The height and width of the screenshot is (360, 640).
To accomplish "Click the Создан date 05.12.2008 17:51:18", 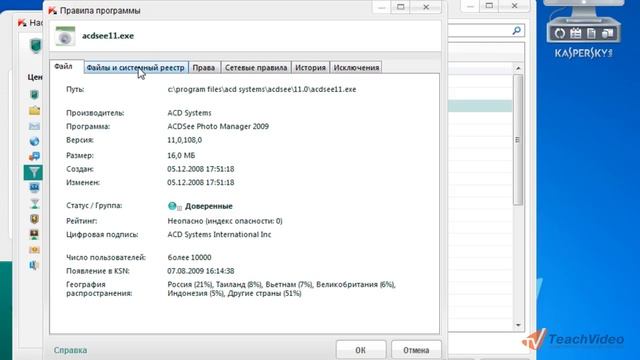I will point(200,169).
